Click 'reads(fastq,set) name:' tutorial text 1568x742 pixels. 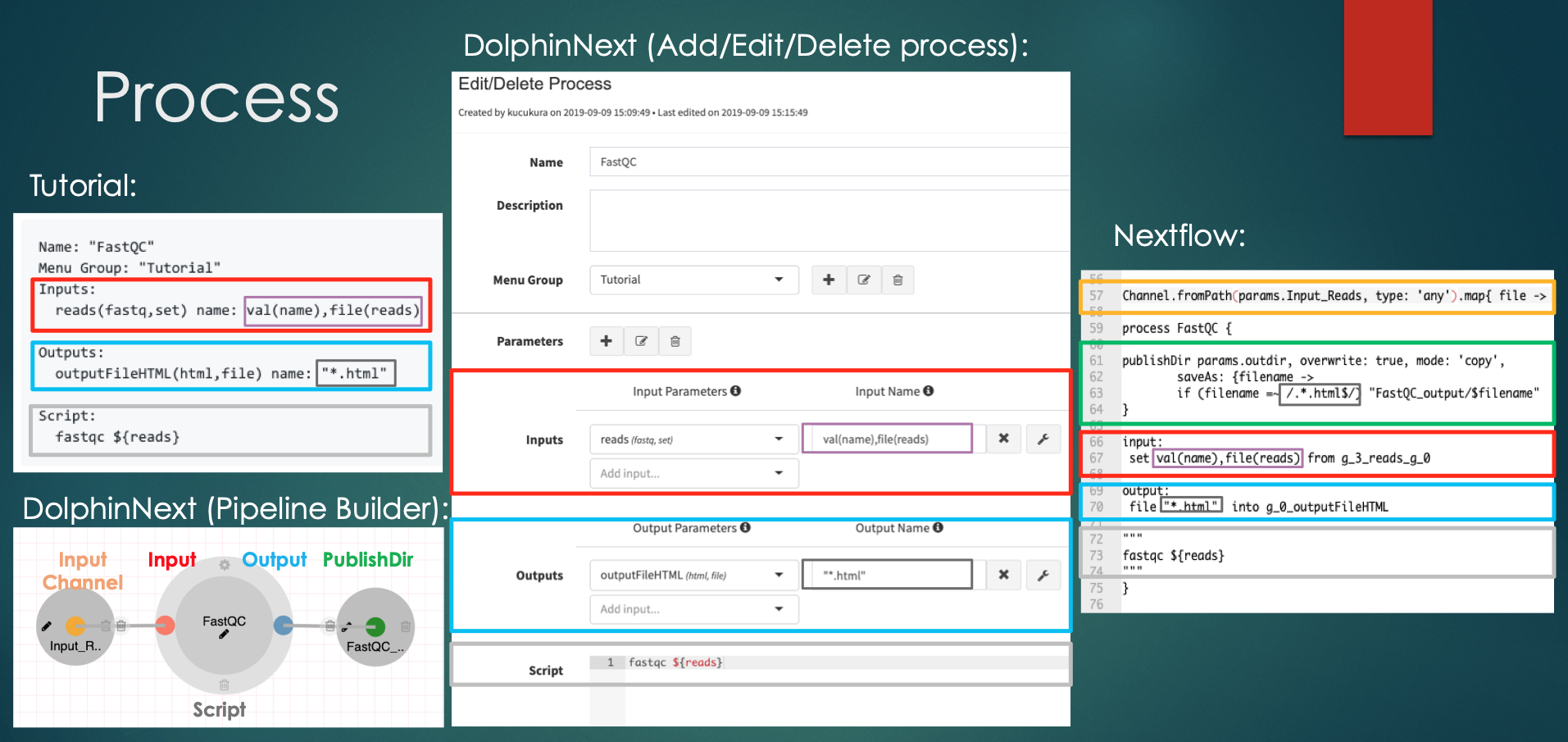pos(146,311)
